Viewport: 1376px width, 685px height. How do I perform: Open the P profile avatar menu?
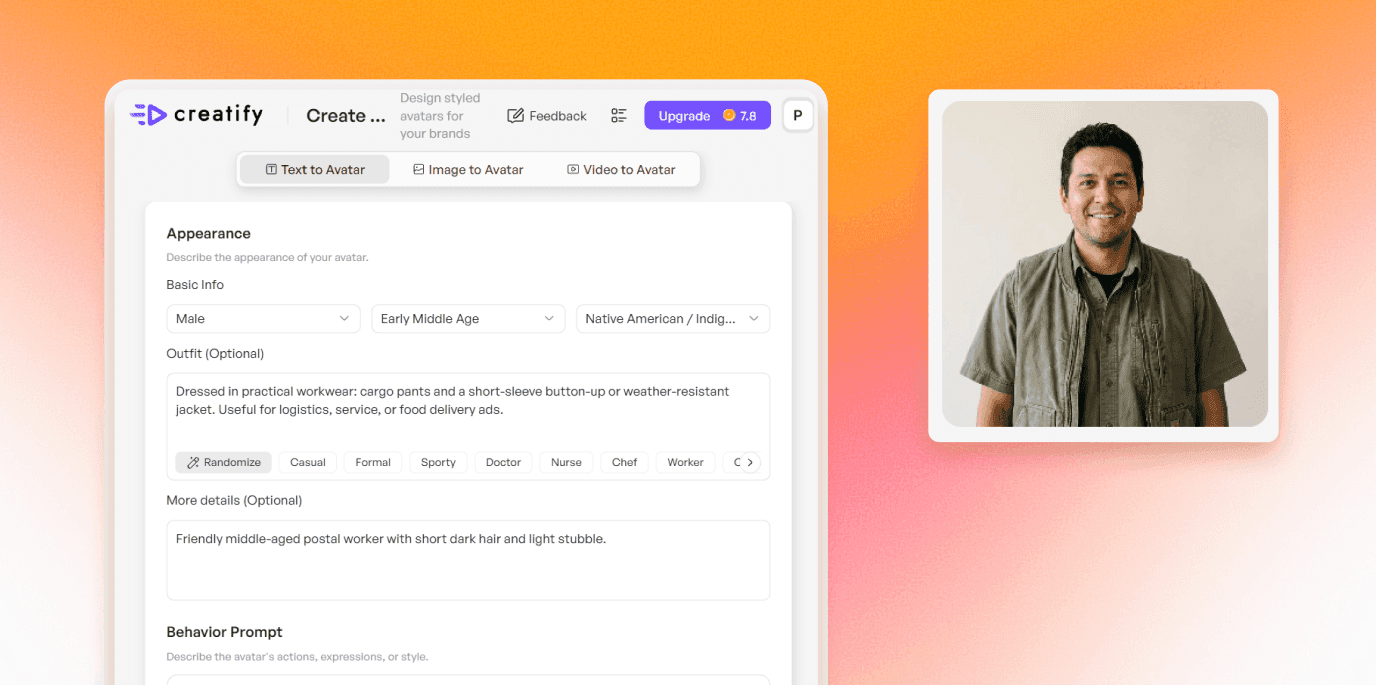click(798, 116)
